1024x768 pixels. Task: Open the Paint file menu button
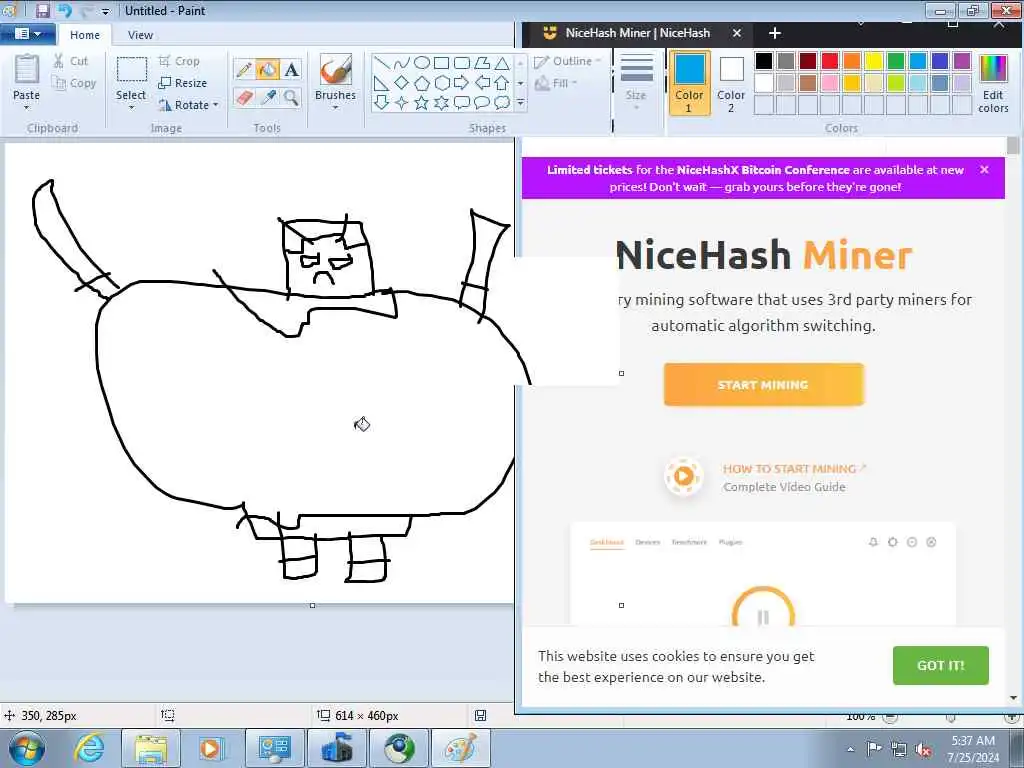(x=27, y=34)
